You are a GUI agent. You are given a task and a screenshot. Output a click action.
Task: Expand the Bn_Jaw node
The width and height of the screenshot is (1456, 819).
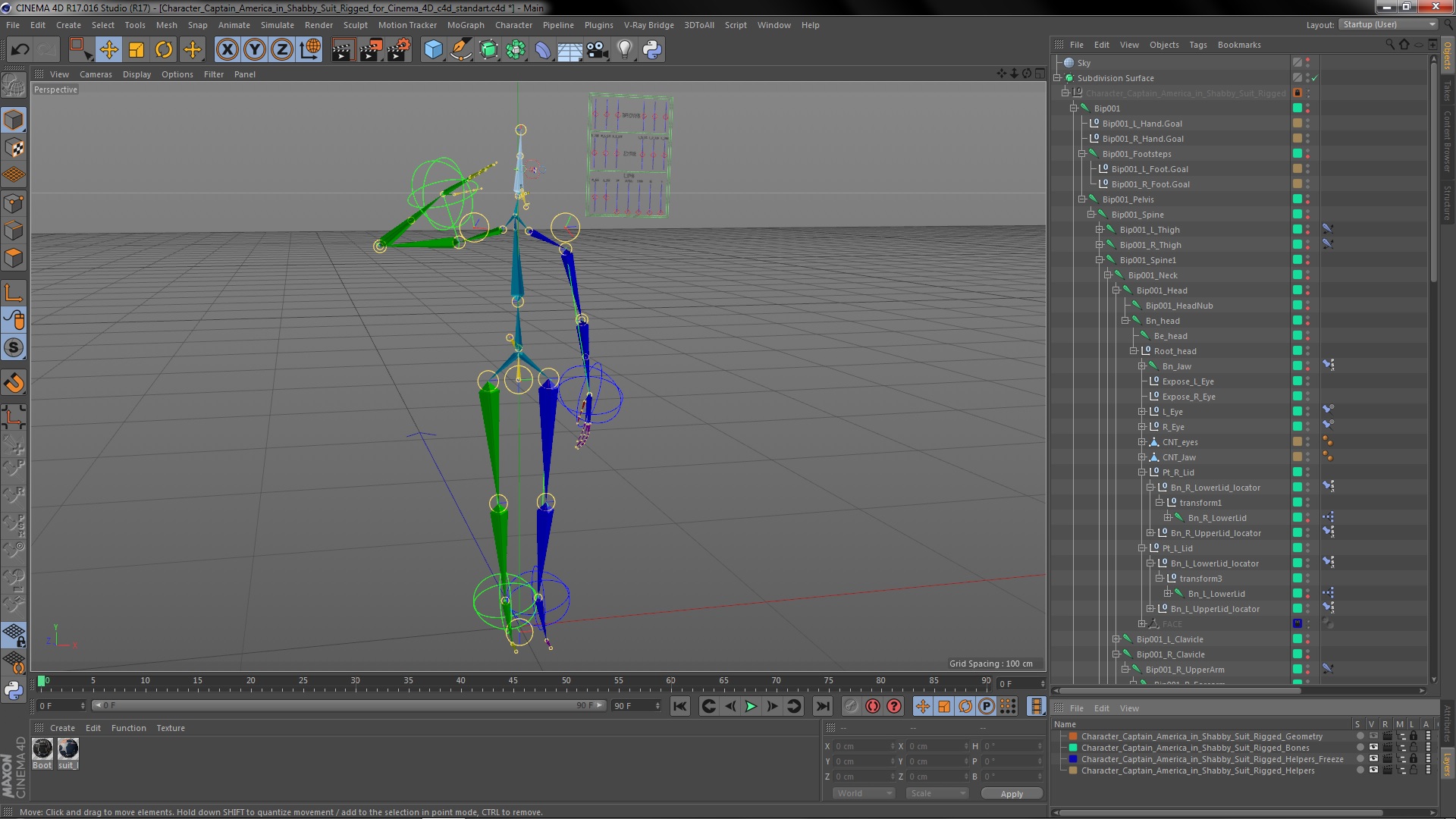[1142, 366]
